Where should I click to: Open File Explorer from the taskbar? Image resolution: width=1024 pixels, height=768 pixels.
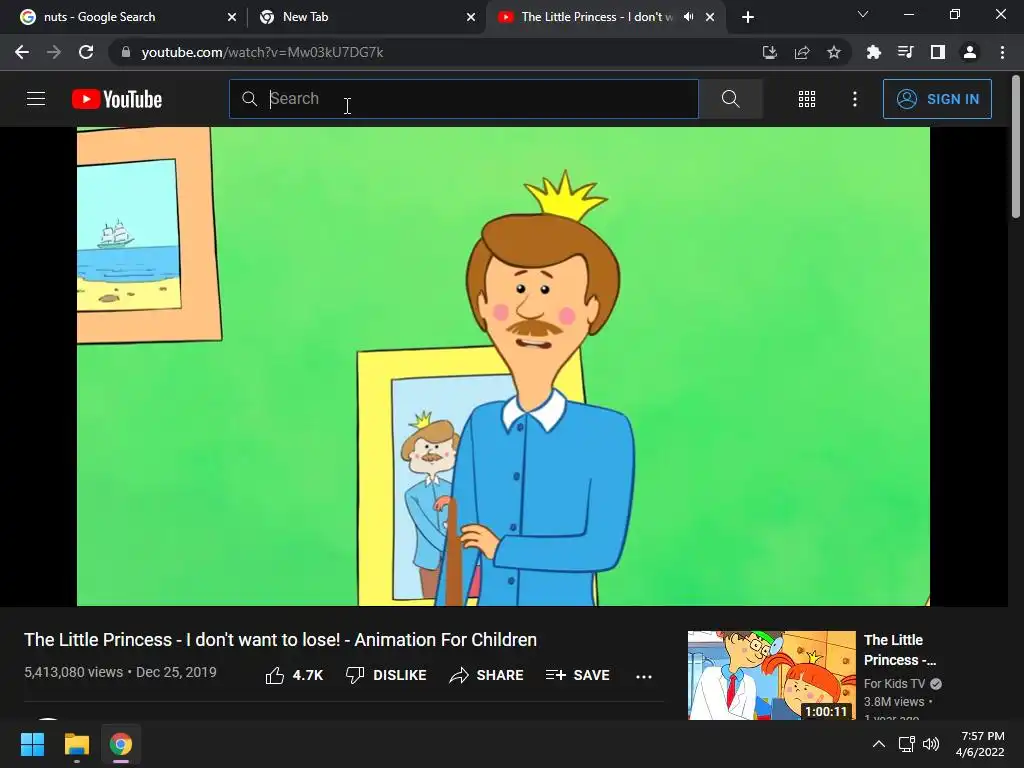click(76, 744)
